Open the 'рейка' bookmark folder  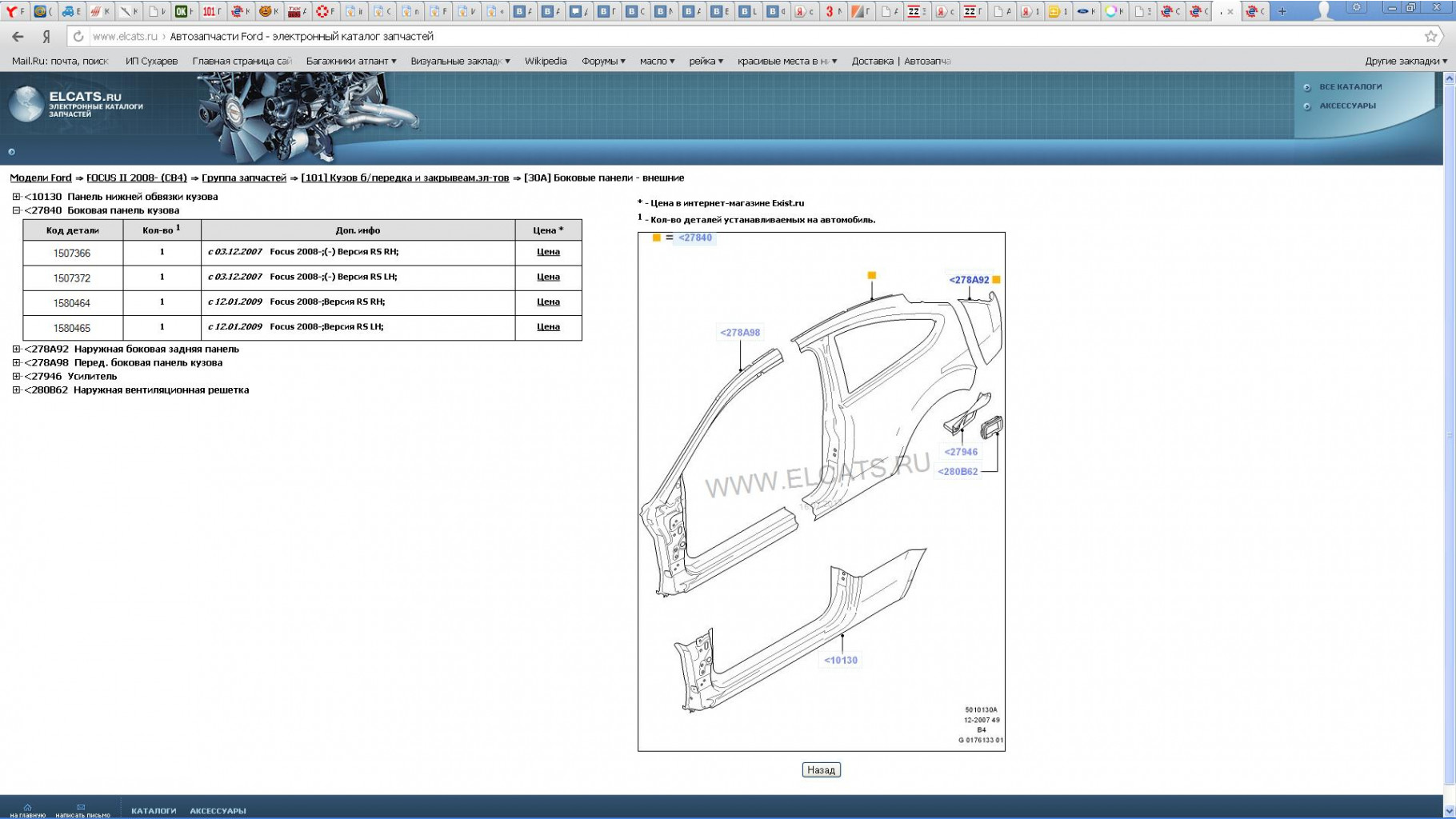click(706, 62)
